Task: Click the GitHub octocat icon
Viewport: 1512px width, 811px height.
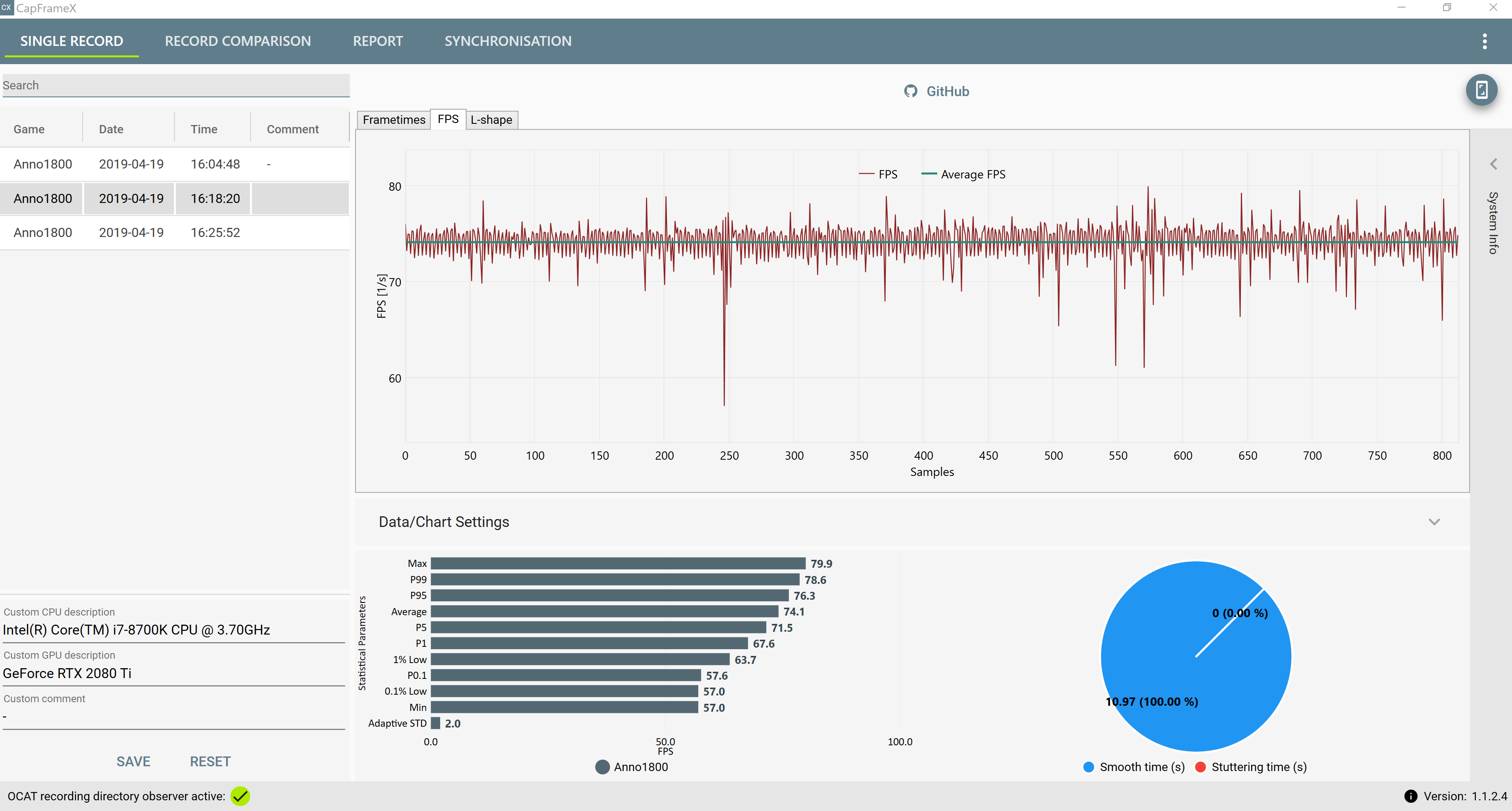Action: 910,91
